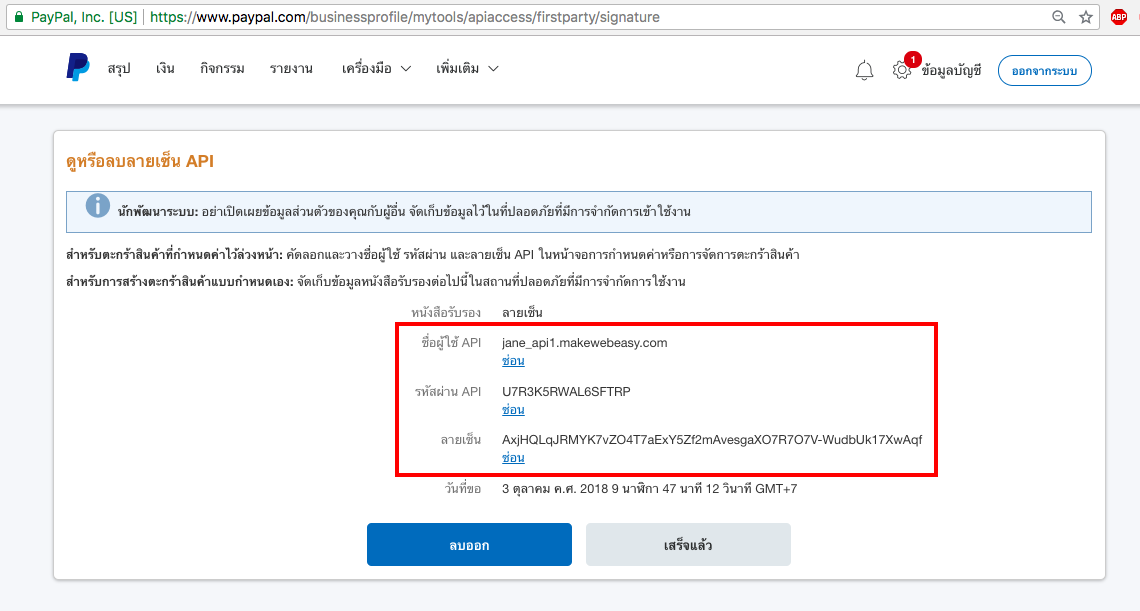1140x611 pixels.
Task: Click the PayPal logo icon
Action: [x=78, y=68]
